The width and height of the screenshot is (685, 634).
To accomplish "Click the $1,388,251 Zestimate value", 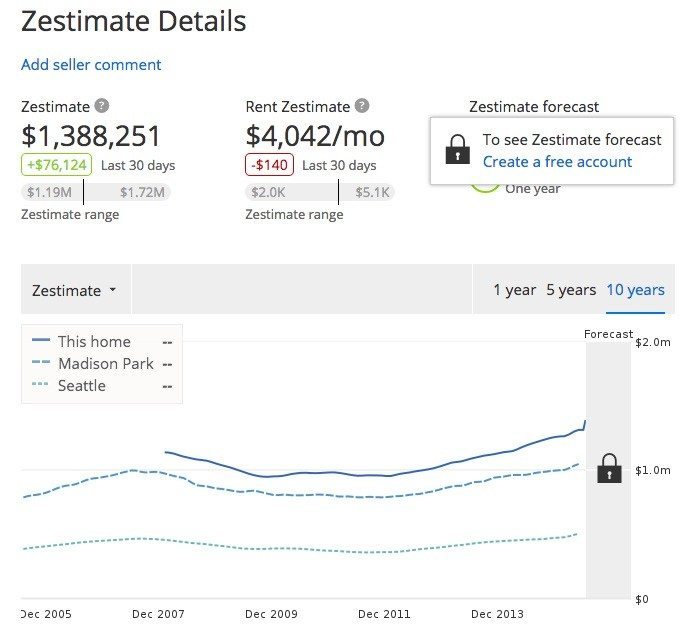I will tap(91, 136).
